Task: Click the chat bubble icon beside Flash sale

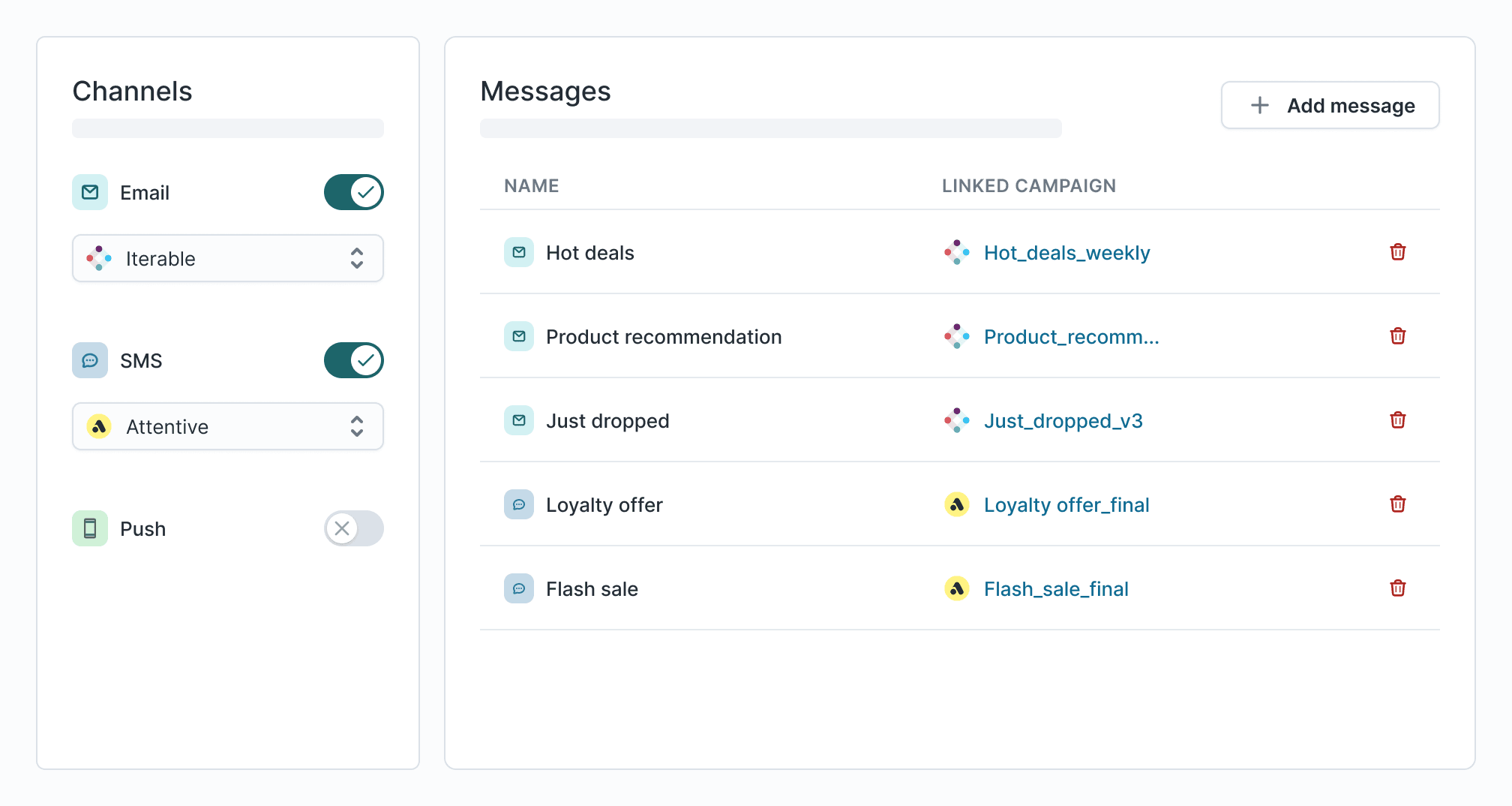Action: point(518,588)
